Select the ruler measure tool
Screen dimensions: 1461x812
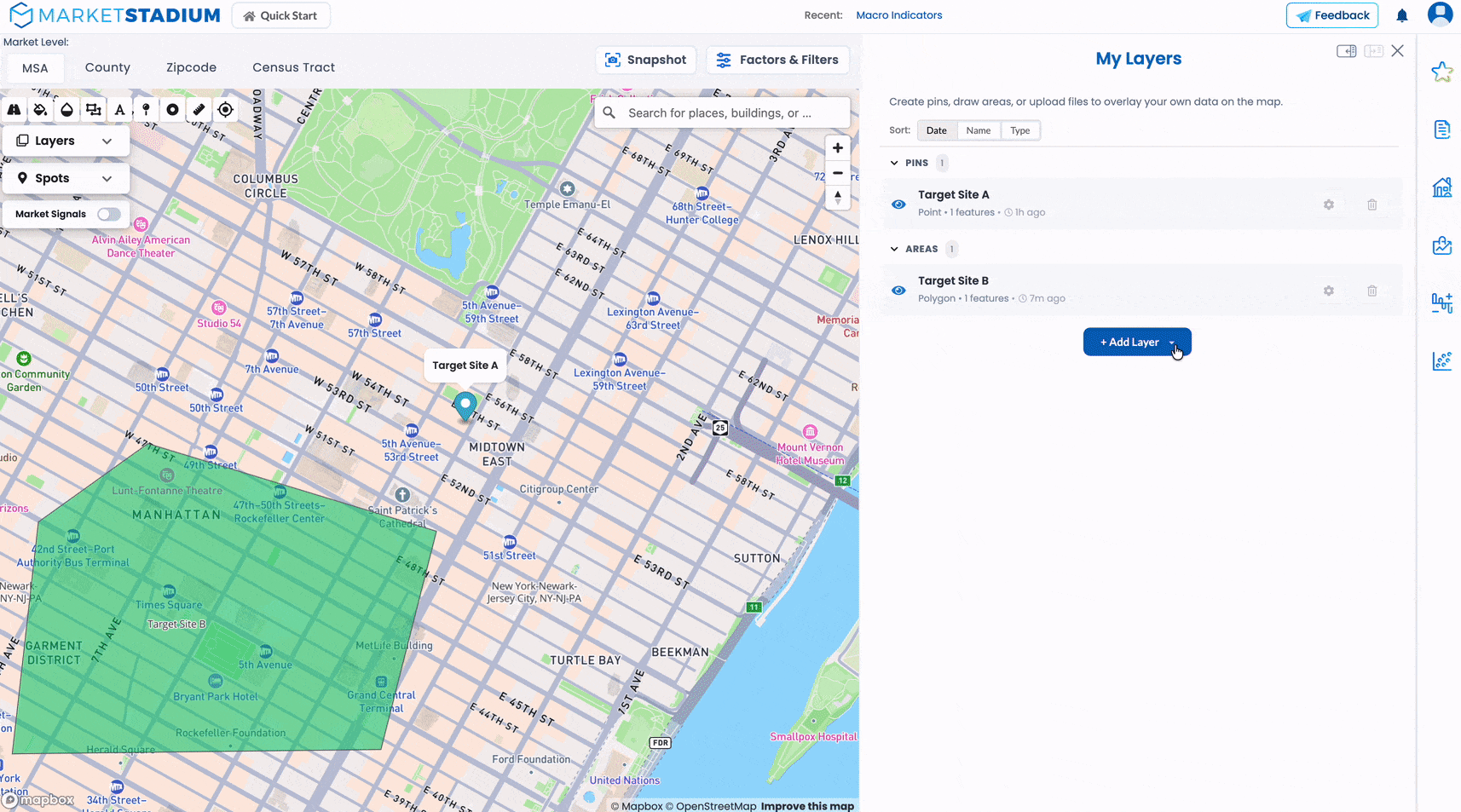(x=199, y=110)
